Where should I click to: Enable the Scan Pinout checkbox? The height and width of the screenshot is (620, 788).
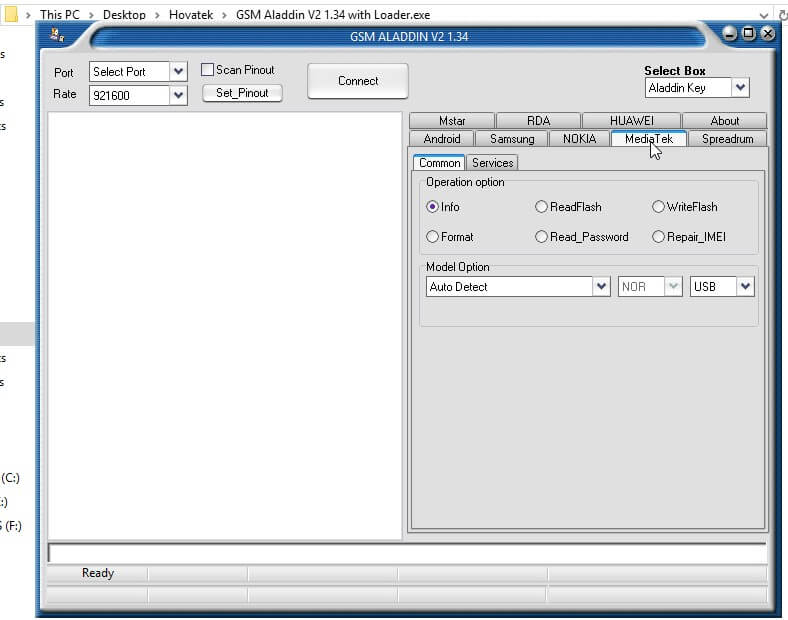[207, 69]
